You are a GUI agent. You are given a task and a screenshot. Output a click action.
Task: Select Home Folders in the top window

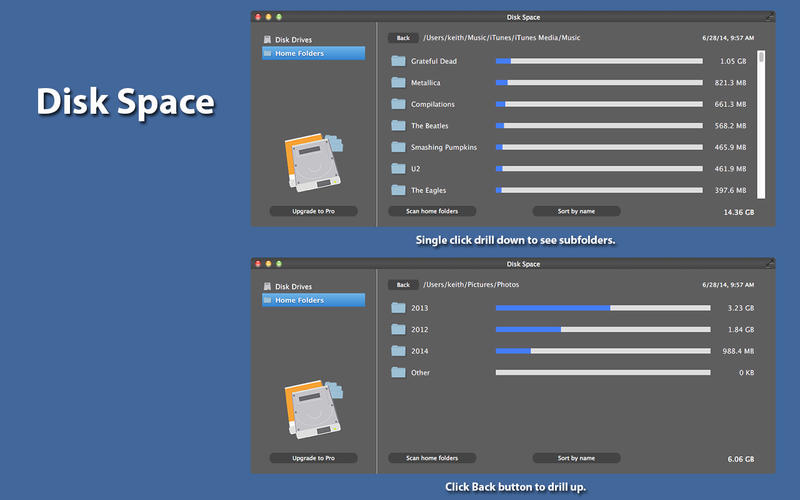[x=313, y=53]
